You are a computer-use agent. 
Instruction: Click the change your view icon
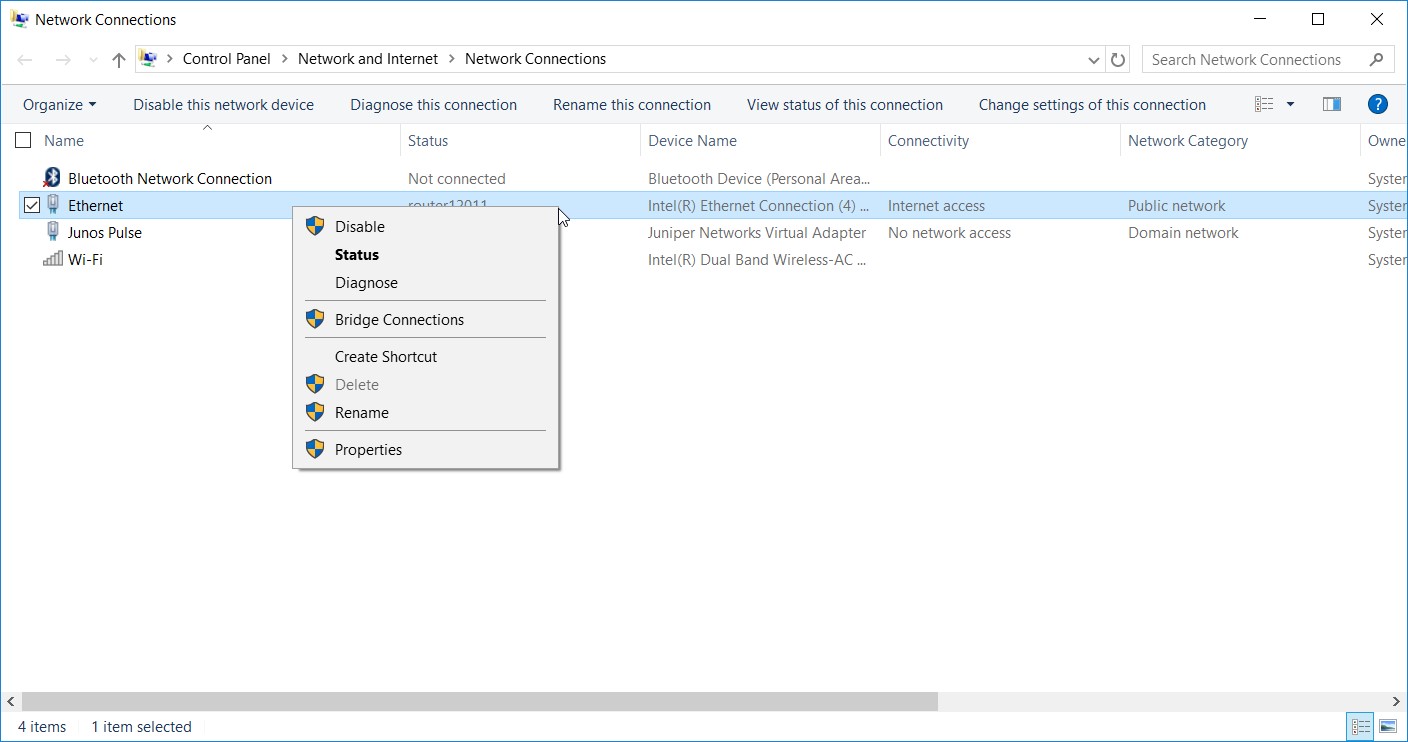[1264, 104]
